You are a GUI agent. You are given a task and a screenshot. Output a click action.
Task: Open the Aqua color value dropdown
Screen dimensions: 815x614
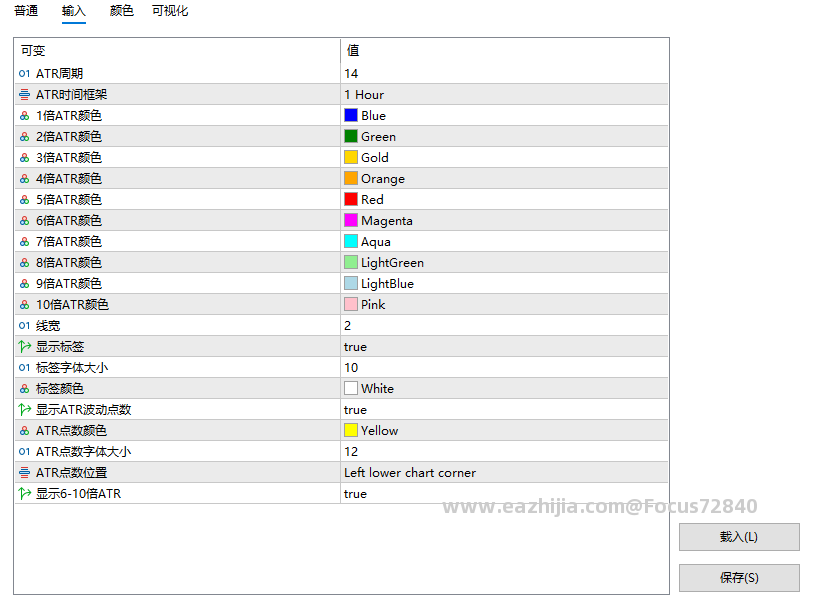point(504,242)
